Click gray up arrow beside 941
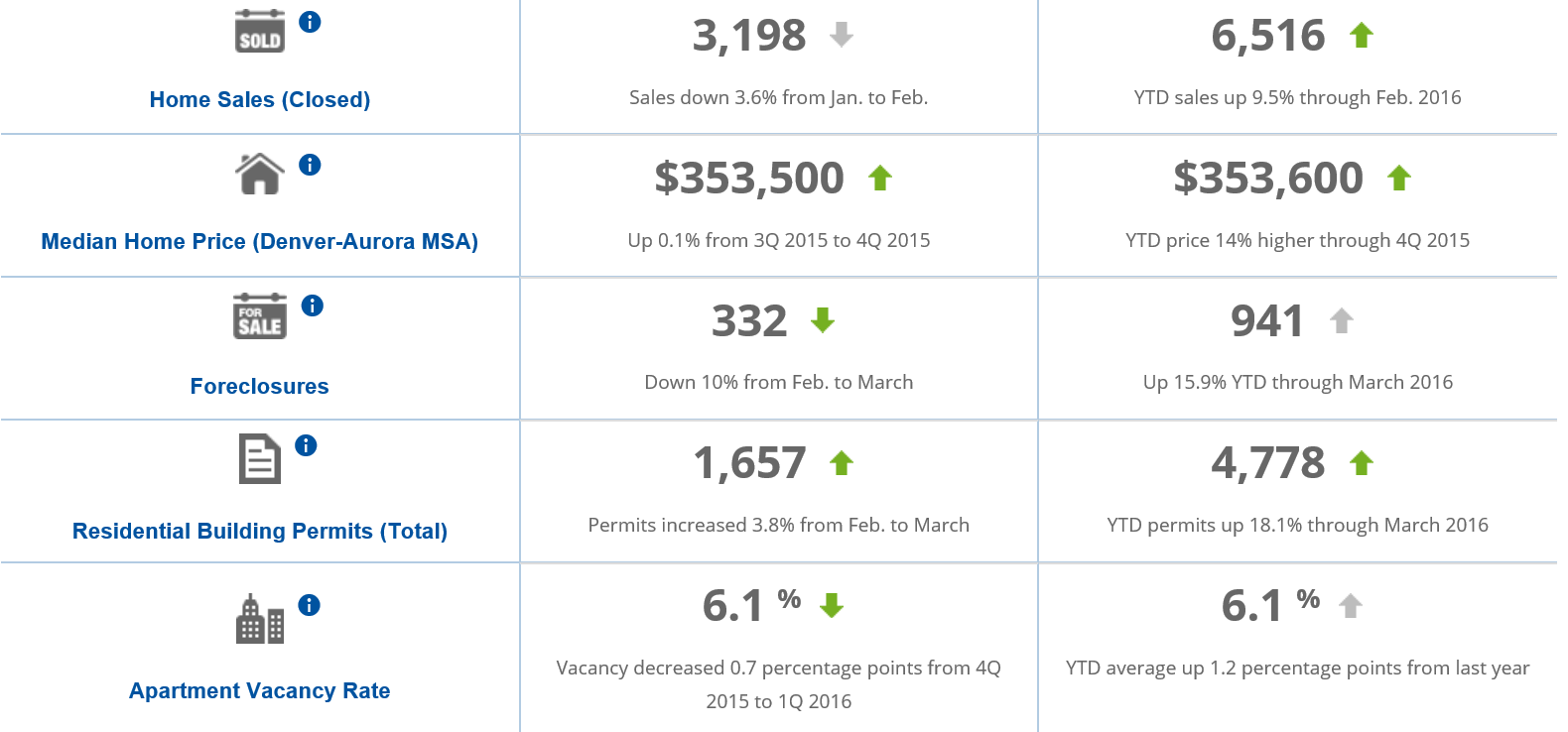Viewport: 1568px width, 732px height. (1342, 320)
